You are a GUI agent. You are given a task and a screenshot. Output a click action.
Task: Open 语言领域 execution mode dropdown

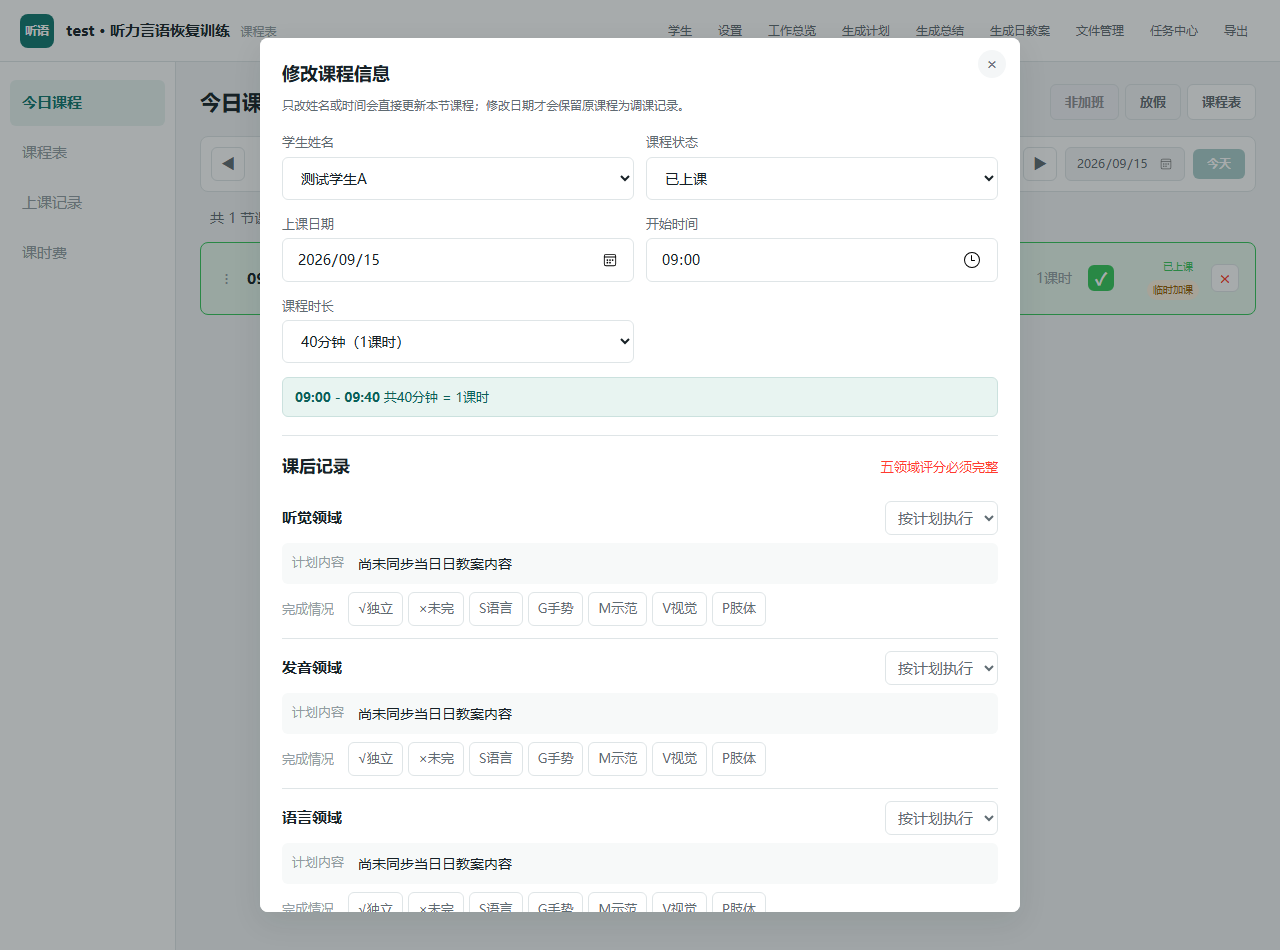(941, 818)
